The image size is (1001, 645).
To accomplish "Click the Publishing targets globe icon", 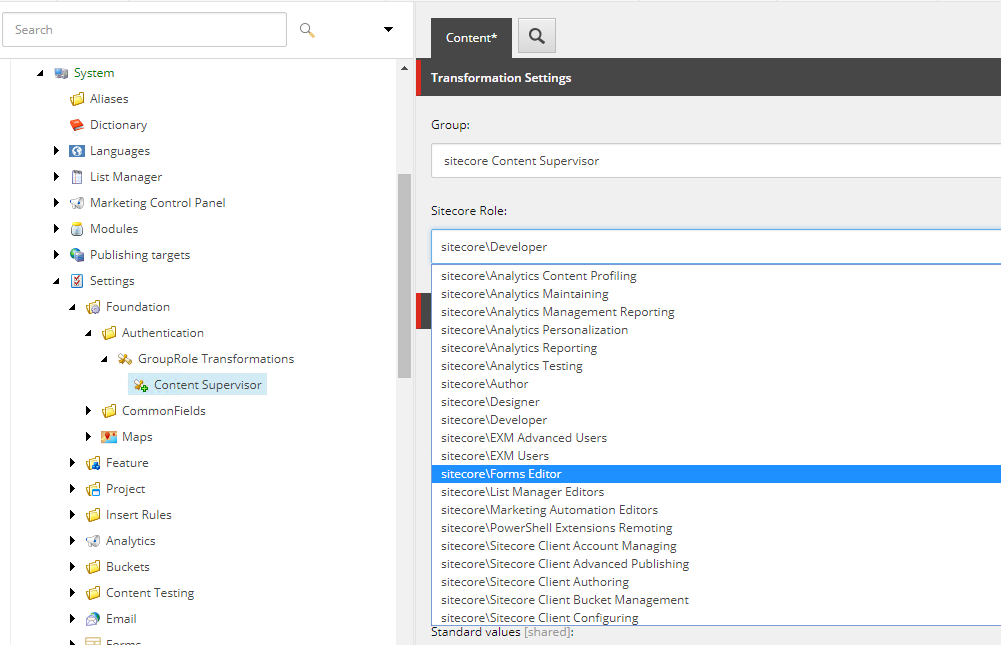I will click(77, 255).
